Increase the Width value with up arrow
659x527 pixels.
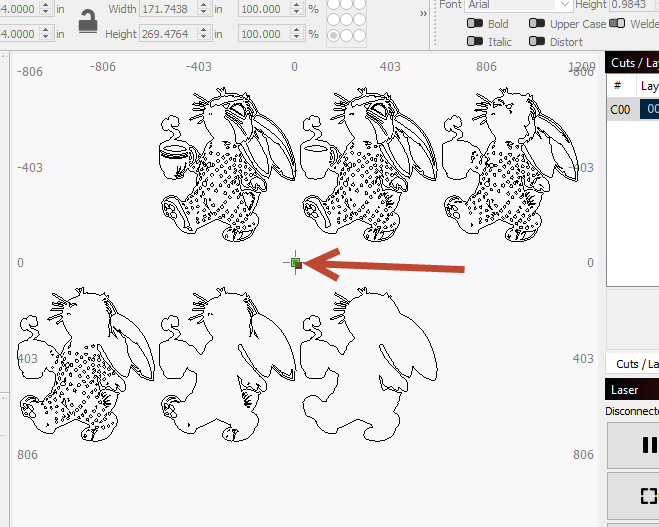[204, 5]
